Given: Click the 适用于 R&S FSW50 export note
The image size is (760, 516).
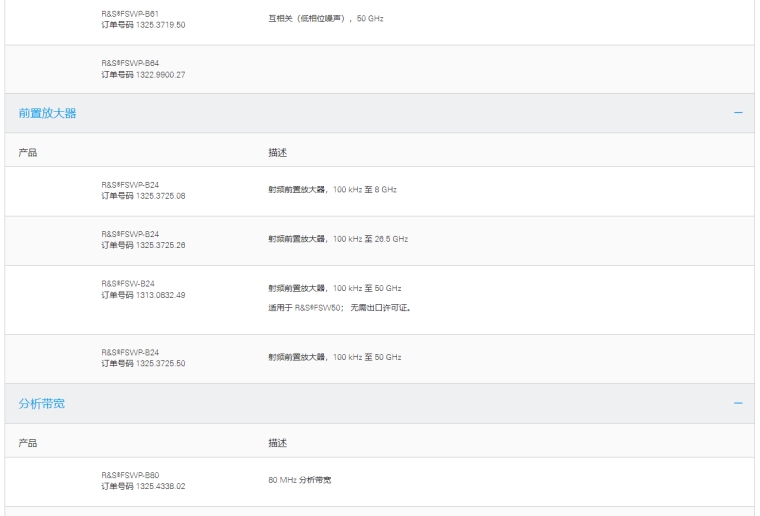Looking at the screenshot, I should click(339, 308).
